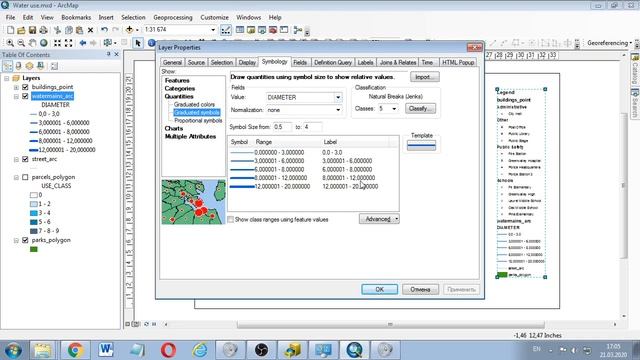Select the Select Elements arrow tool
This screenshot has width=640, height=360.
coord(138,43)
